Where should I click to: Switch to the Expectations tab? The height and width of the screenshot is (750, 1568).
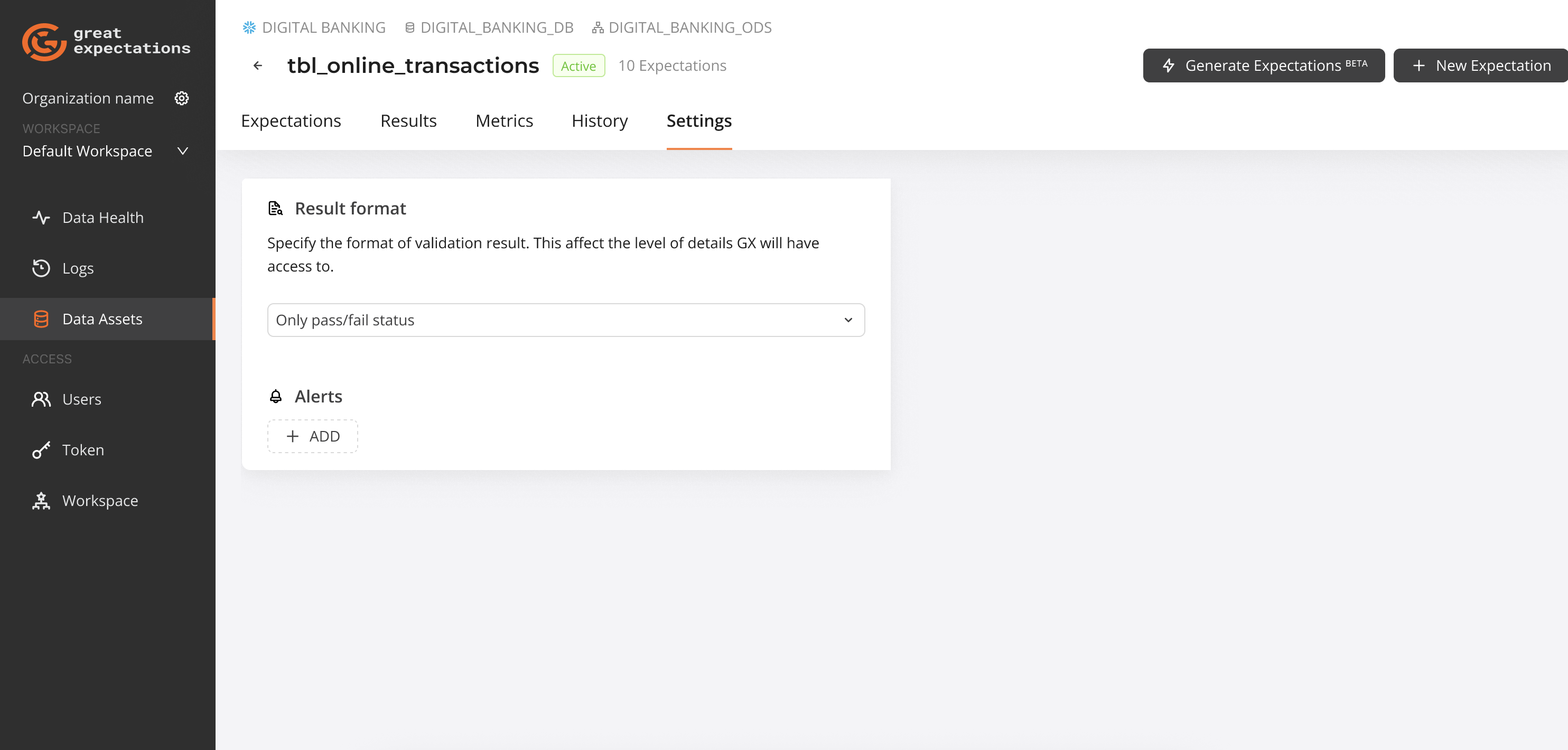(x=291, y=120)
